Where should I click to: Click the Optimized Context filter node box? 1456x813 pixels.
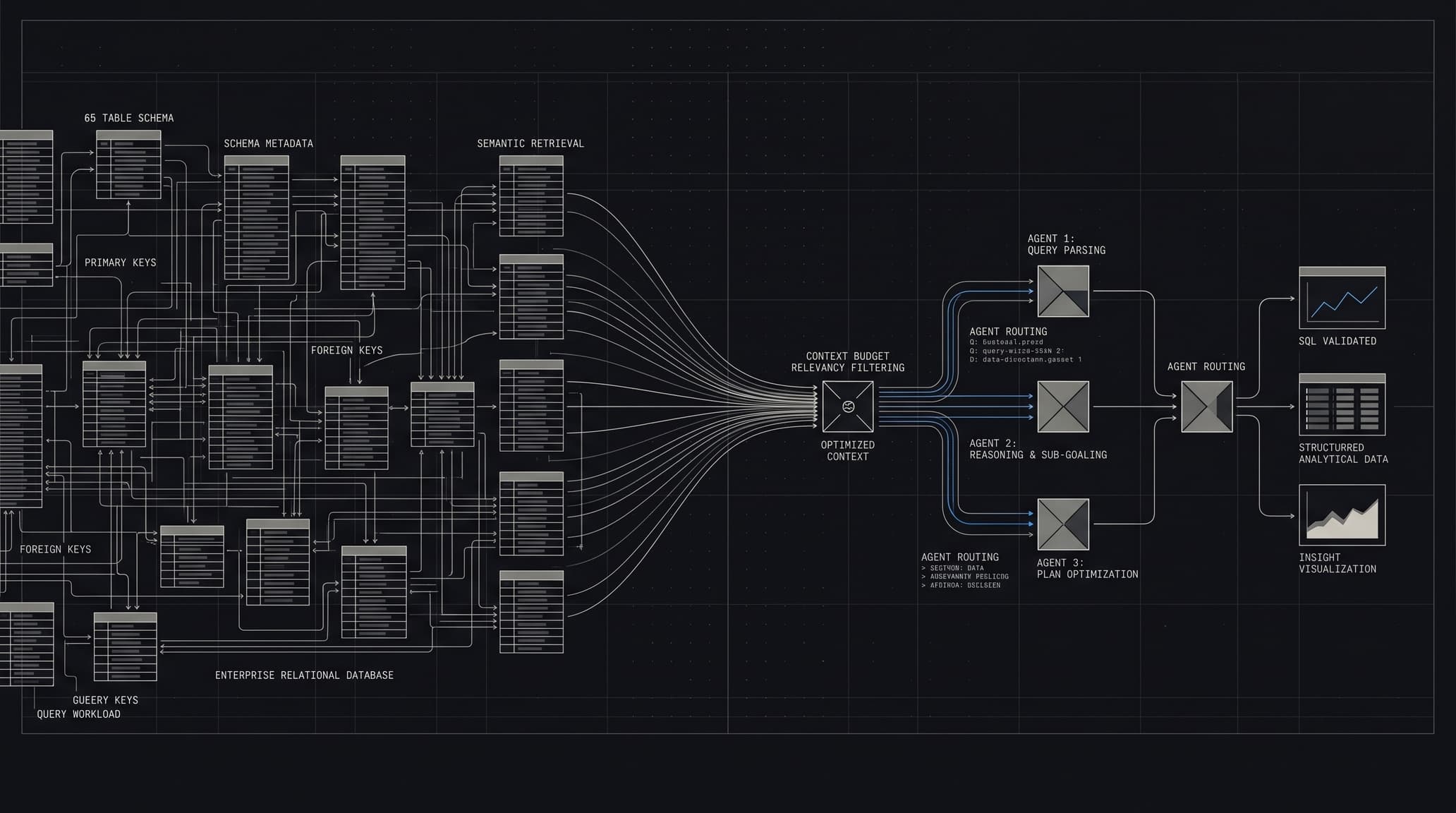pos(848,406)
